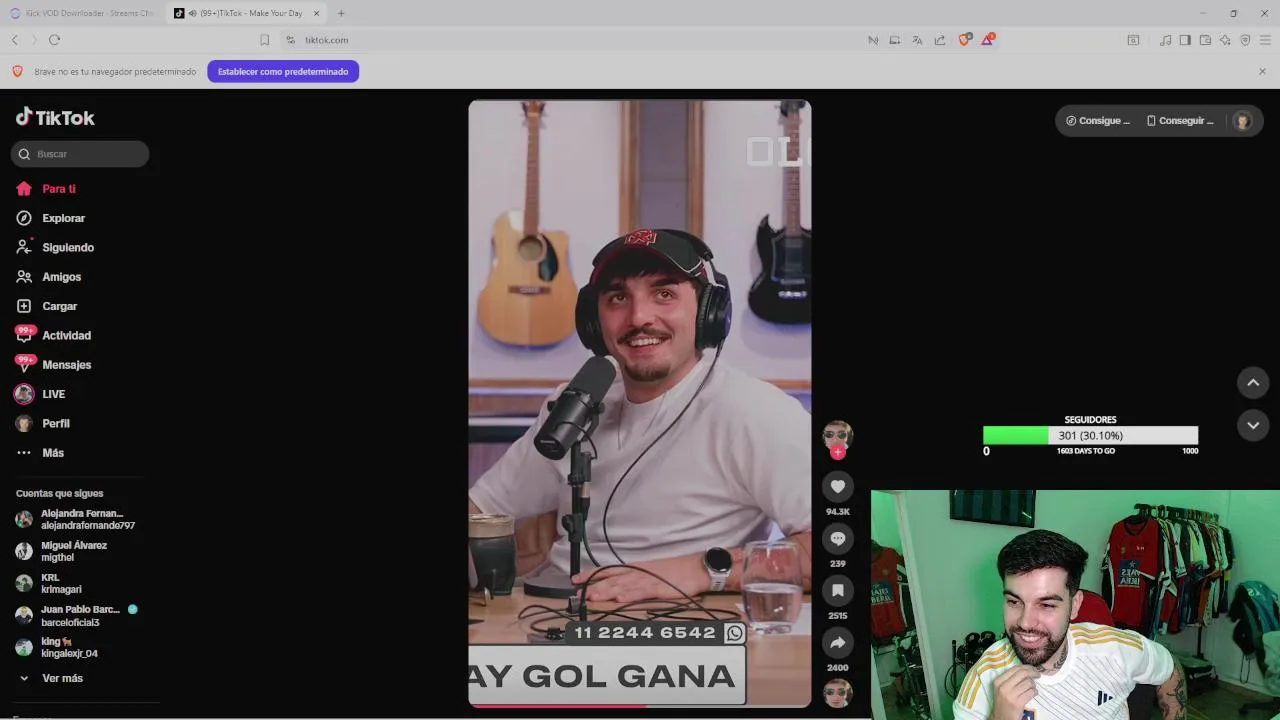This screenshot has width=1280, height=720.
Task: Click the Consigue ... button
Action: pos(1098,120)
